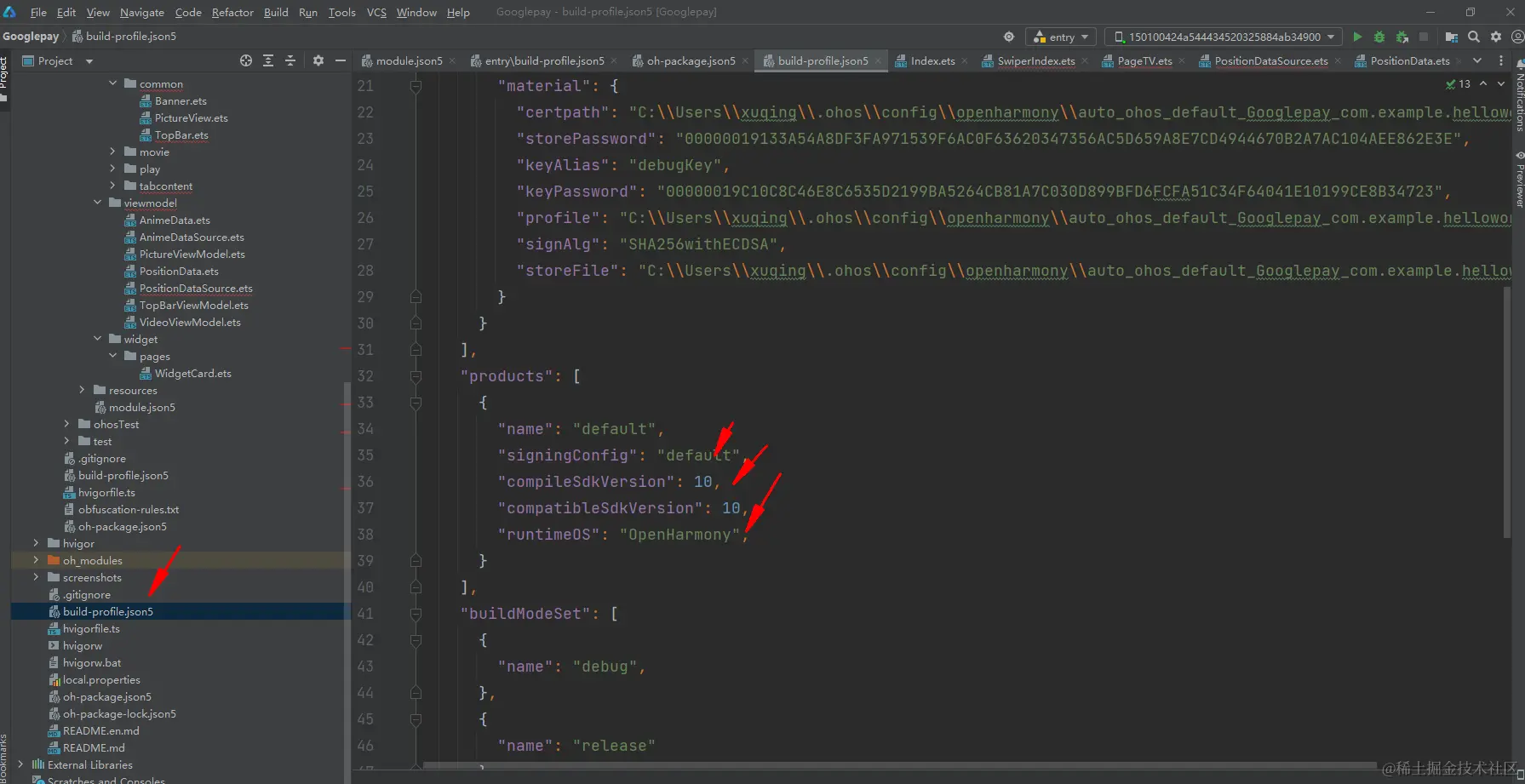The height and width of the screenshot is (784, 1525).
Task: Toggle the Project tool window stripe button
Action: (4, 79)
